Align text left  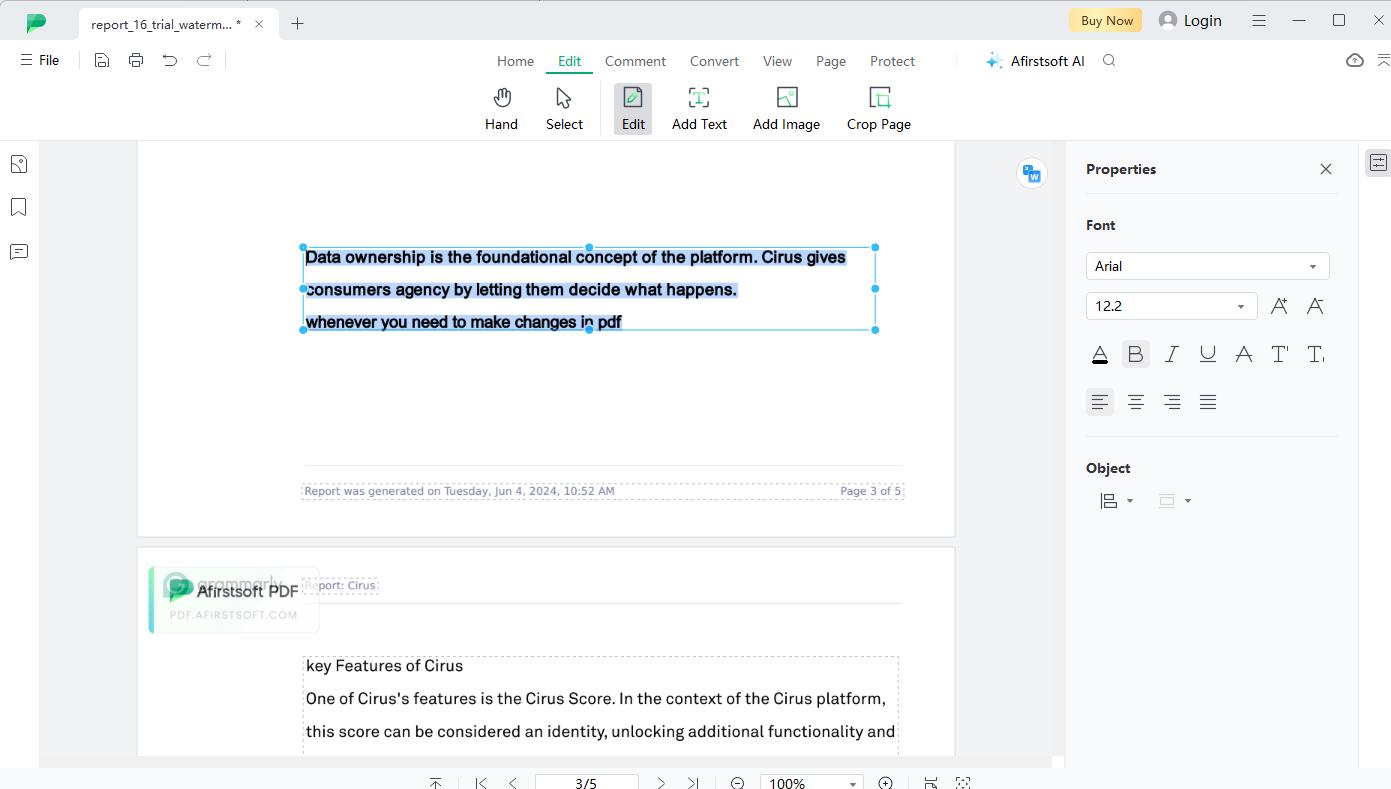click(1099, 402)
